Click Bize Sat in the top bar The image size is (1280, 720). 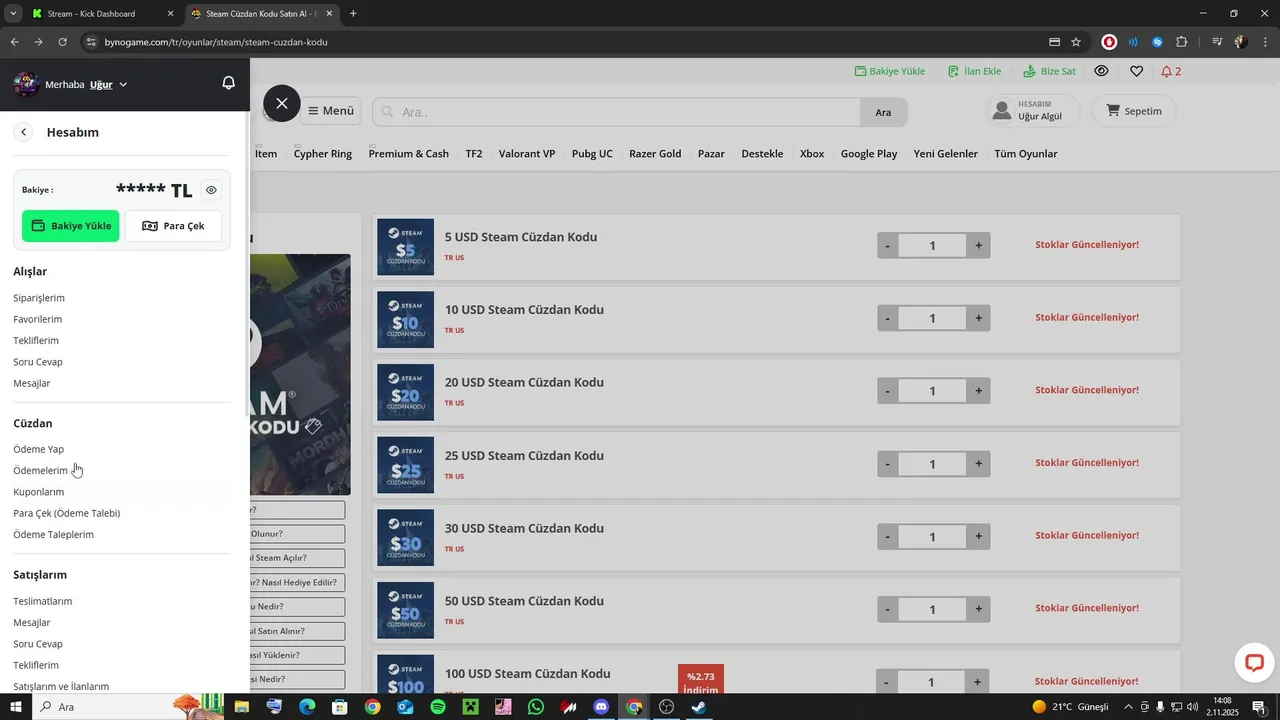coord(1049,71)
